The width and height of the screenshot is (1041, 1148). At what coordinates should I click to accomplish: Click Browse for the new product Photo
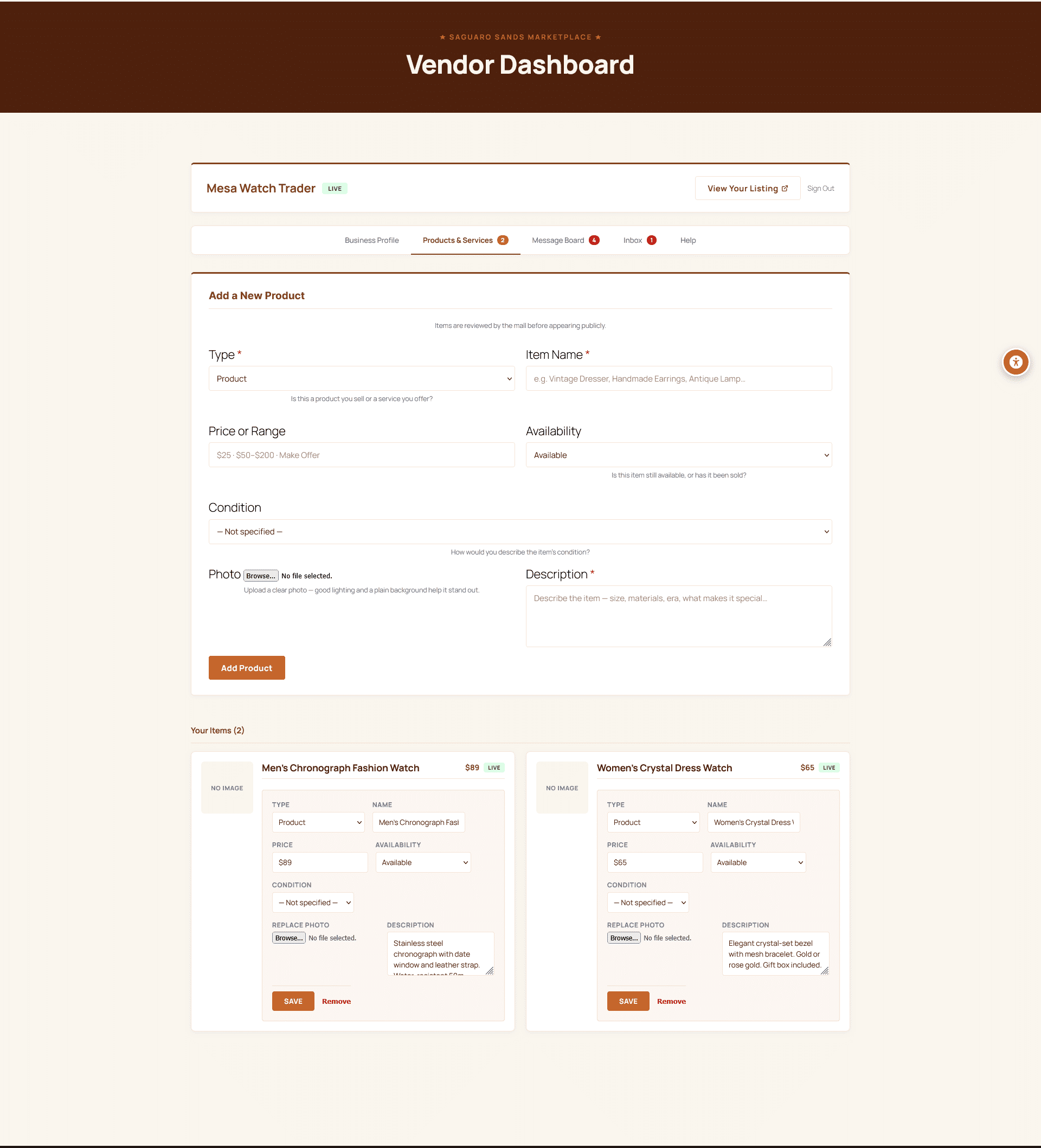tap(261, 576)
